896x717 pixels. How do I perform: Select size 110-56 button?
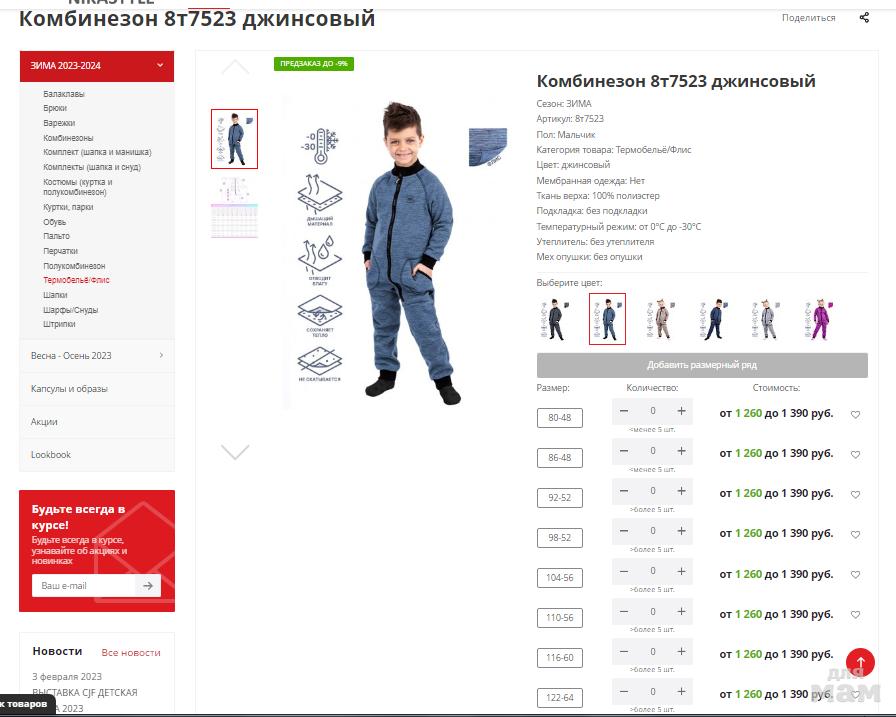tap(559, 618)
